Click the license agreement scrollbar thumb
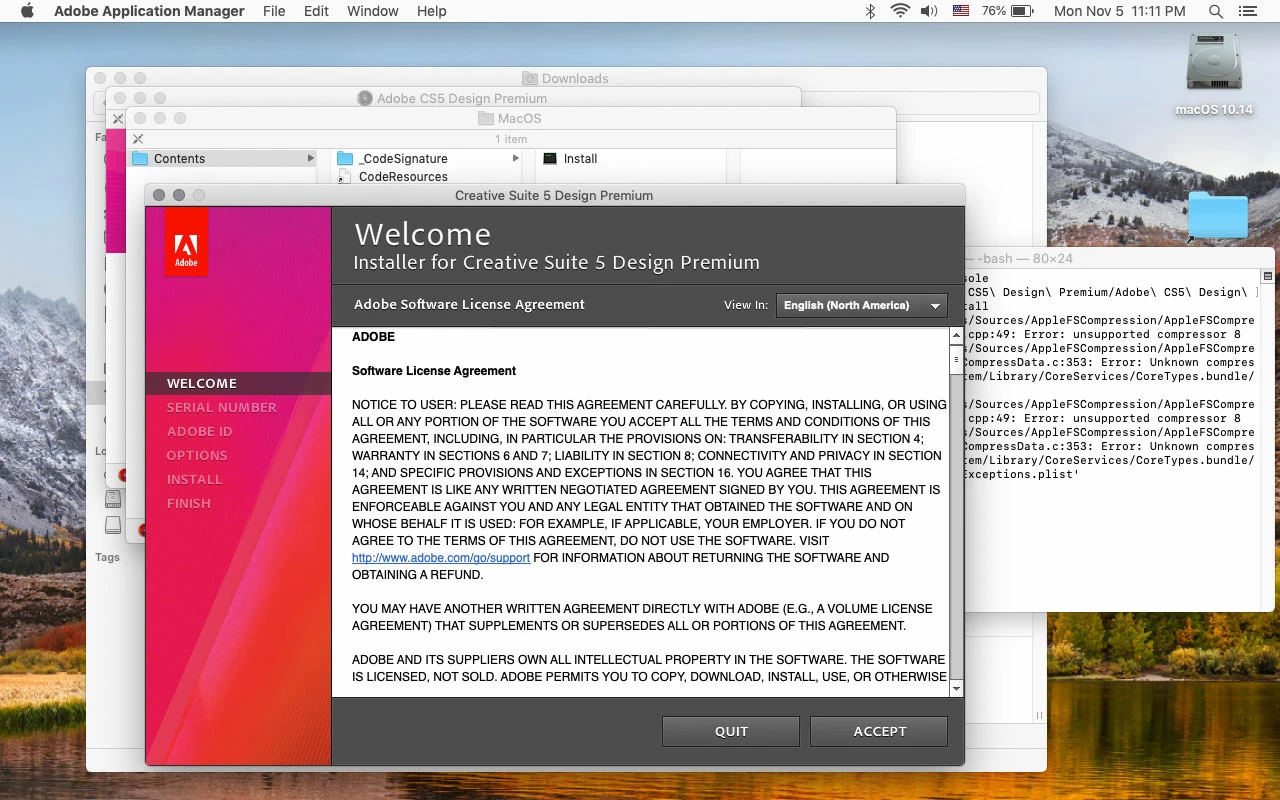 click(956, 358)
